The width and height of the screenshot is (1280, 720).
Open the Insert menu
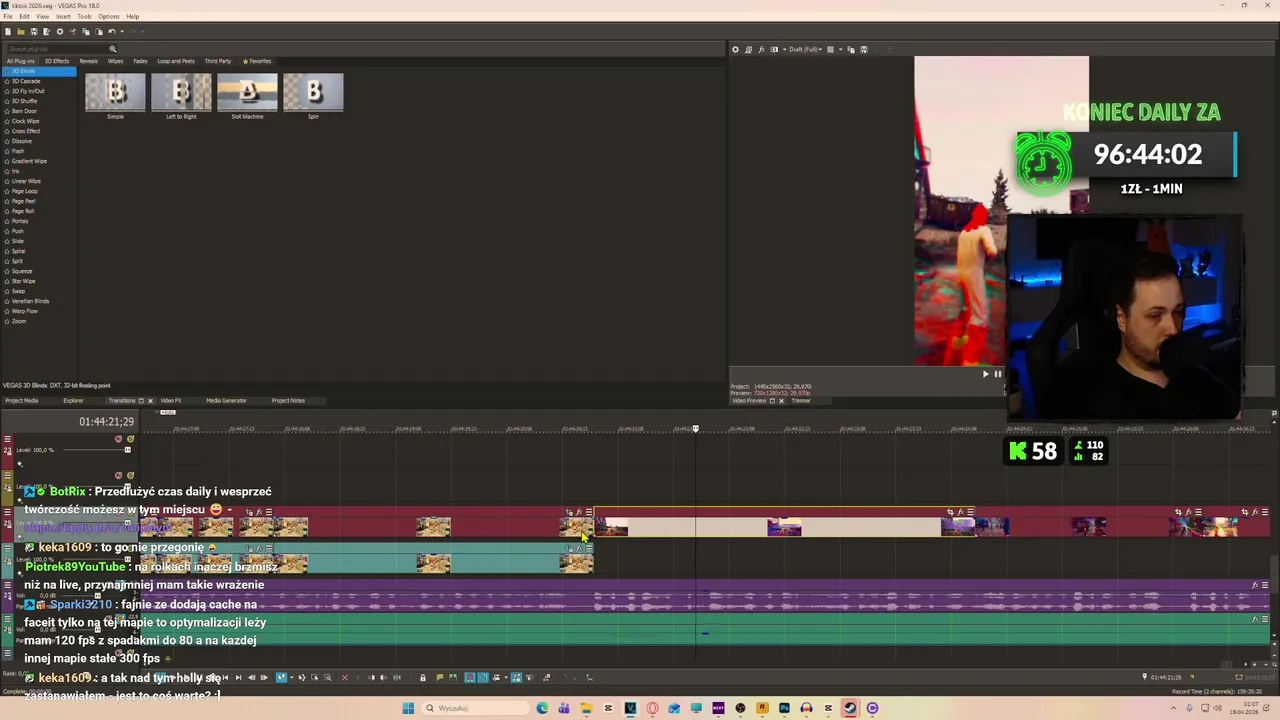pyautogui.click(x=63, y=16)
